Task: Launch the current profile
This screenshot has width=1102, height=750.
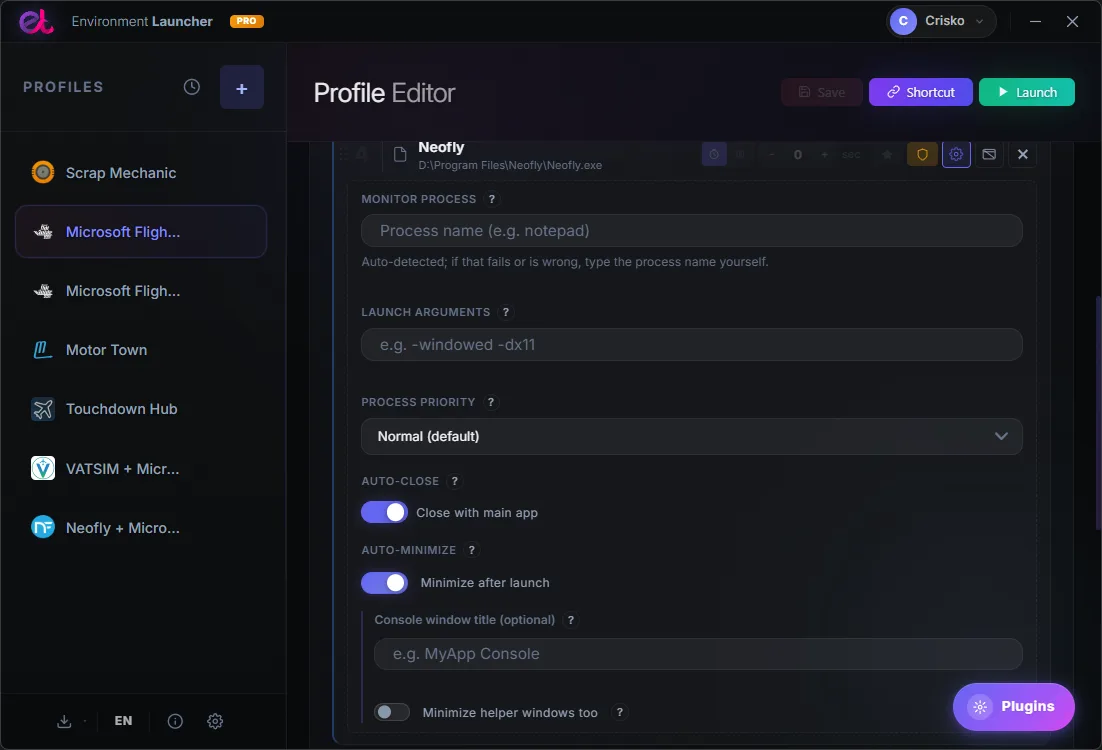Action: (1027, 92)
